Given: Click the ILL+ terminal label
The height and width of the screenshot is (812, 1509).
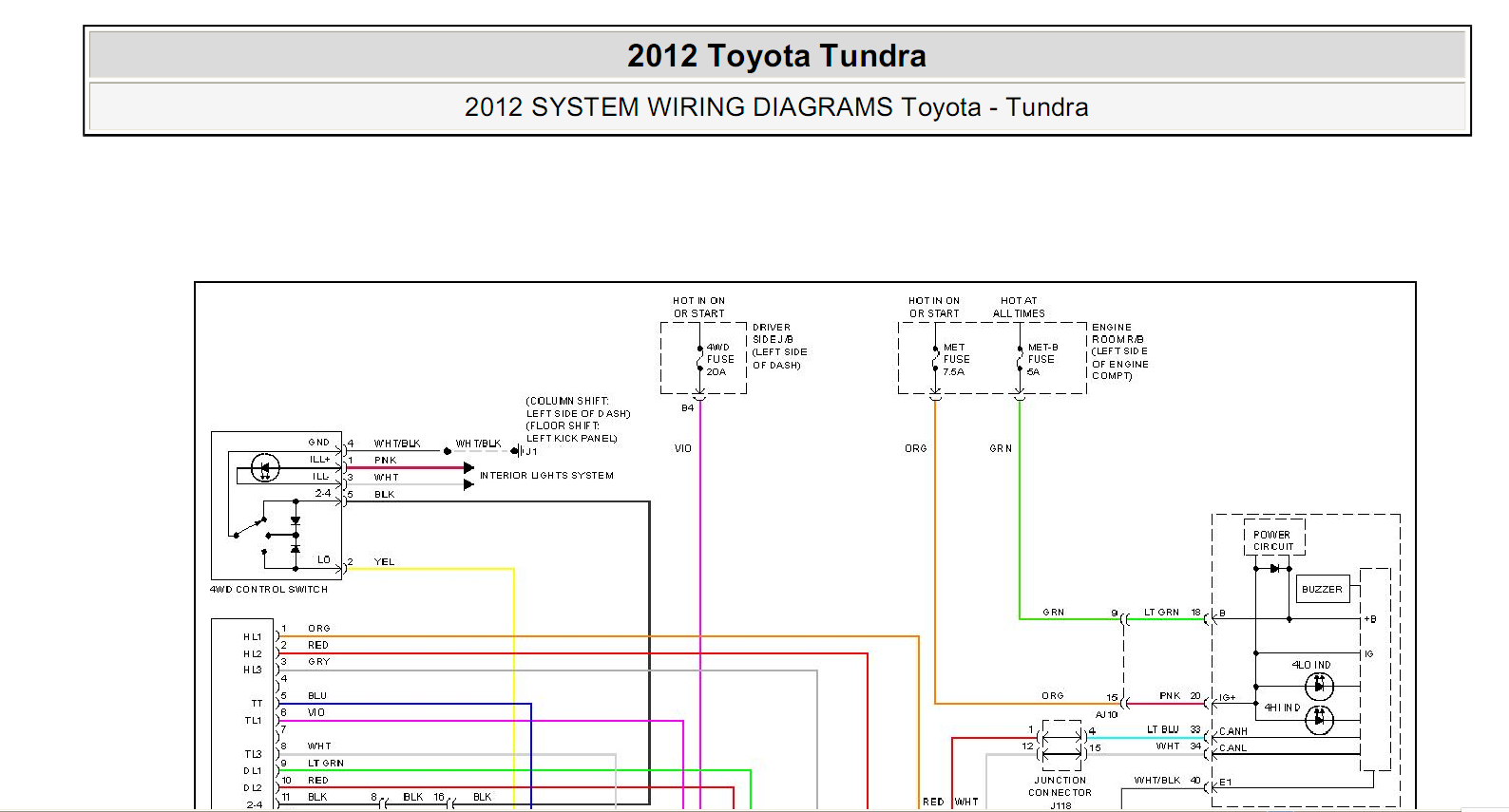Looking at the screenshot, I should coord(320,460).
